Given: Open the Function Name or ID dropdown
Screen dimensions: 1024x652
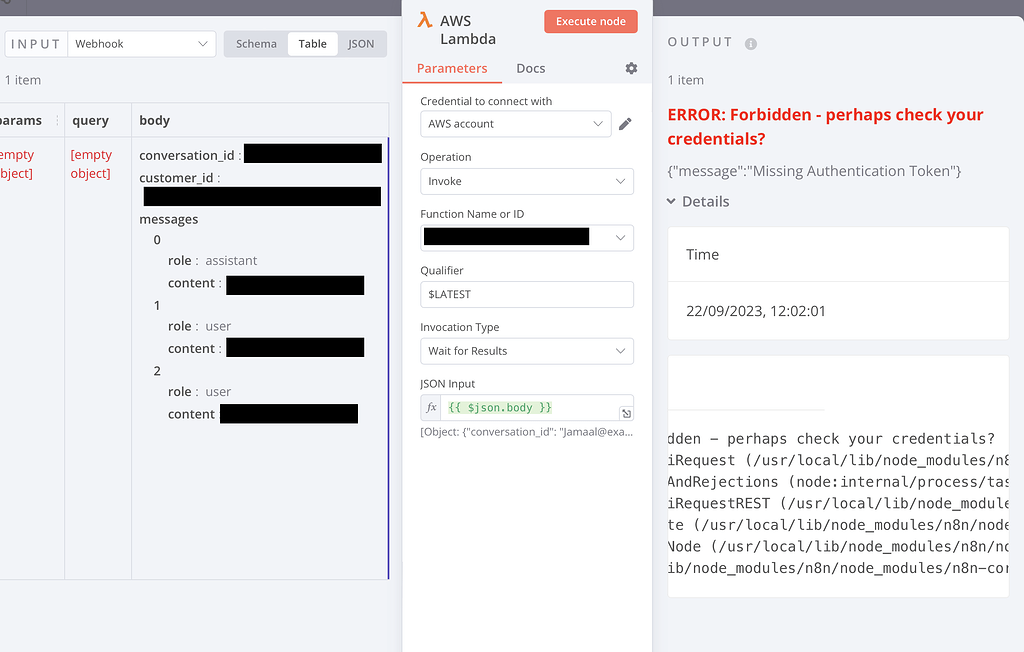Looking at the screenshot, I should [527, 237].
